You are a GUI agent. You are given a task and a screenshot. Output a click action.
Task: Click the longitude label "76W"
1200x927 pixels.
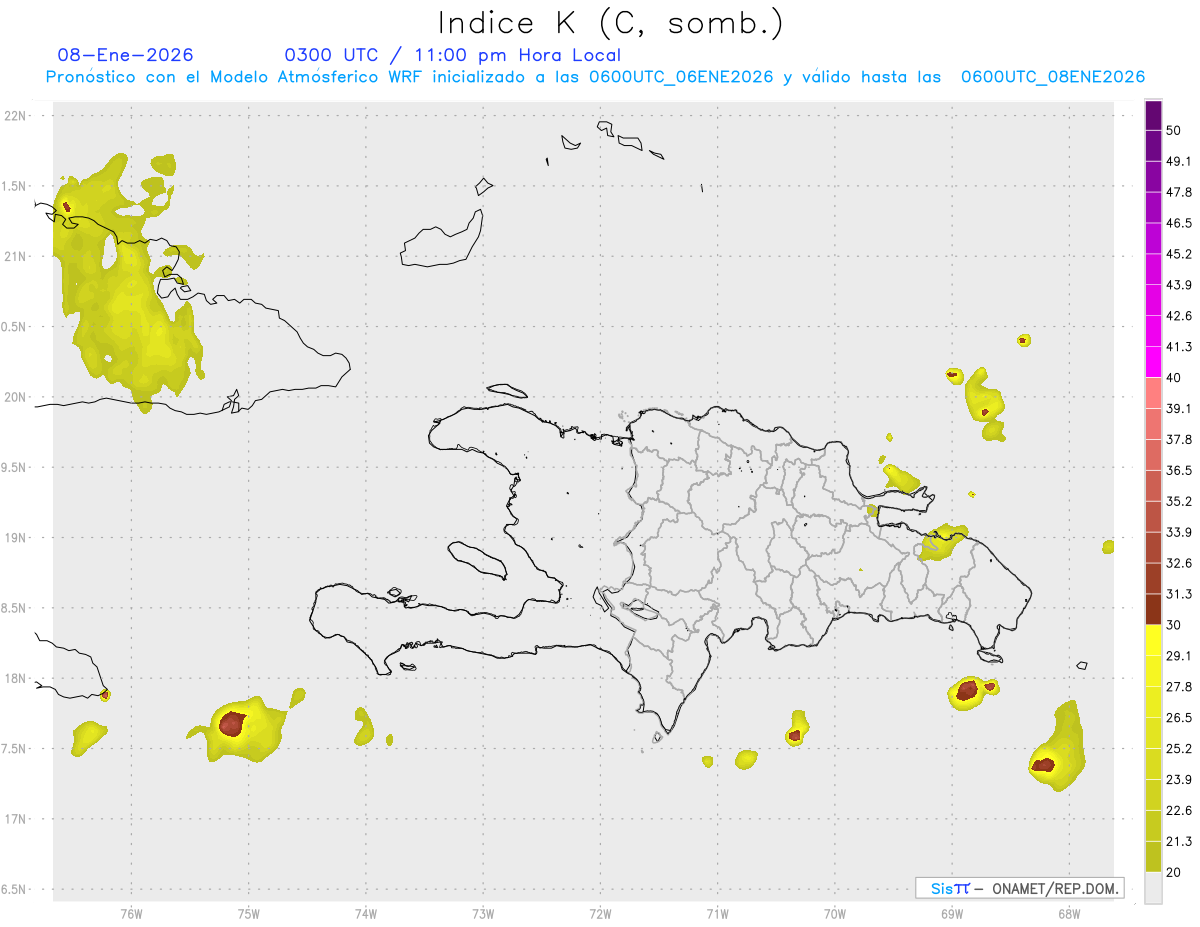(x=131, y=914)
